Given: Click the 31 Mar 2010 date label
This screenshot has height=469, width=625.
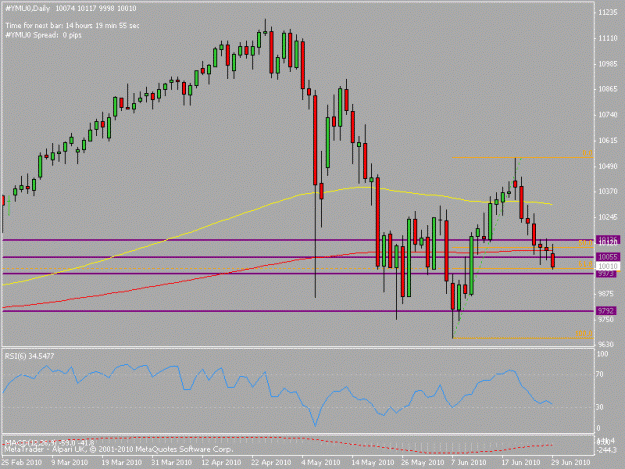Looking at the screenshot, I should tap(171, 463).
